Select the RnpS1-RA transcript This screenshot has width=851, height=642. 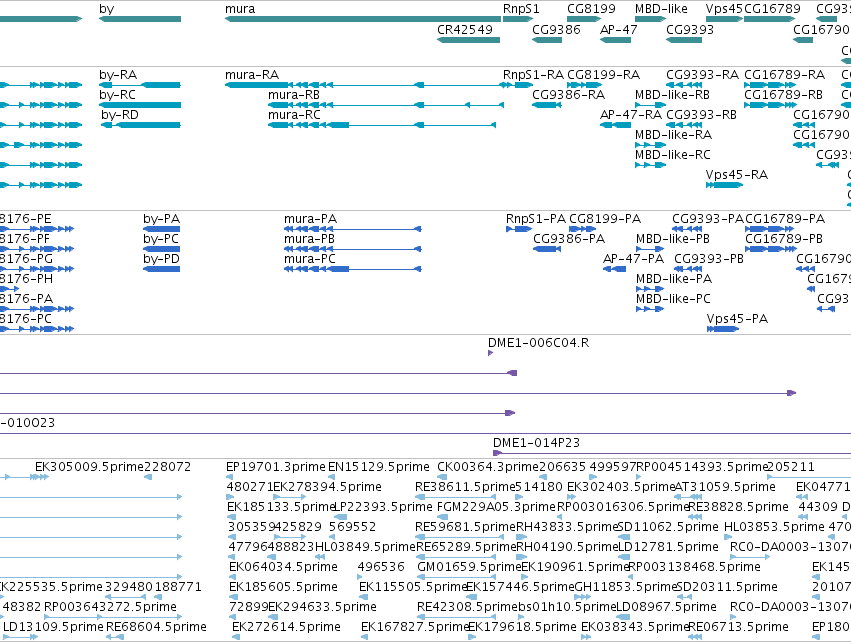point(518,85)
